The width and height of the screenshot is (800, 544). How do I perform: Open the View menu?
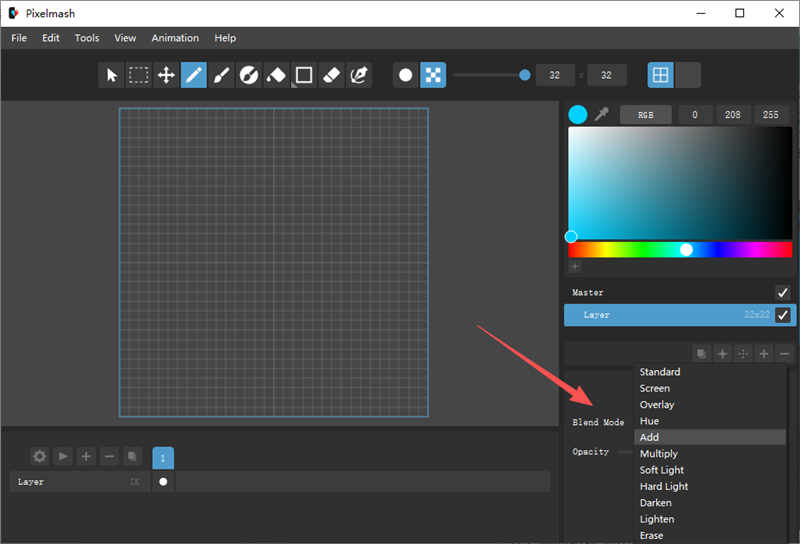pyautogui.click(x=125, y=38)
